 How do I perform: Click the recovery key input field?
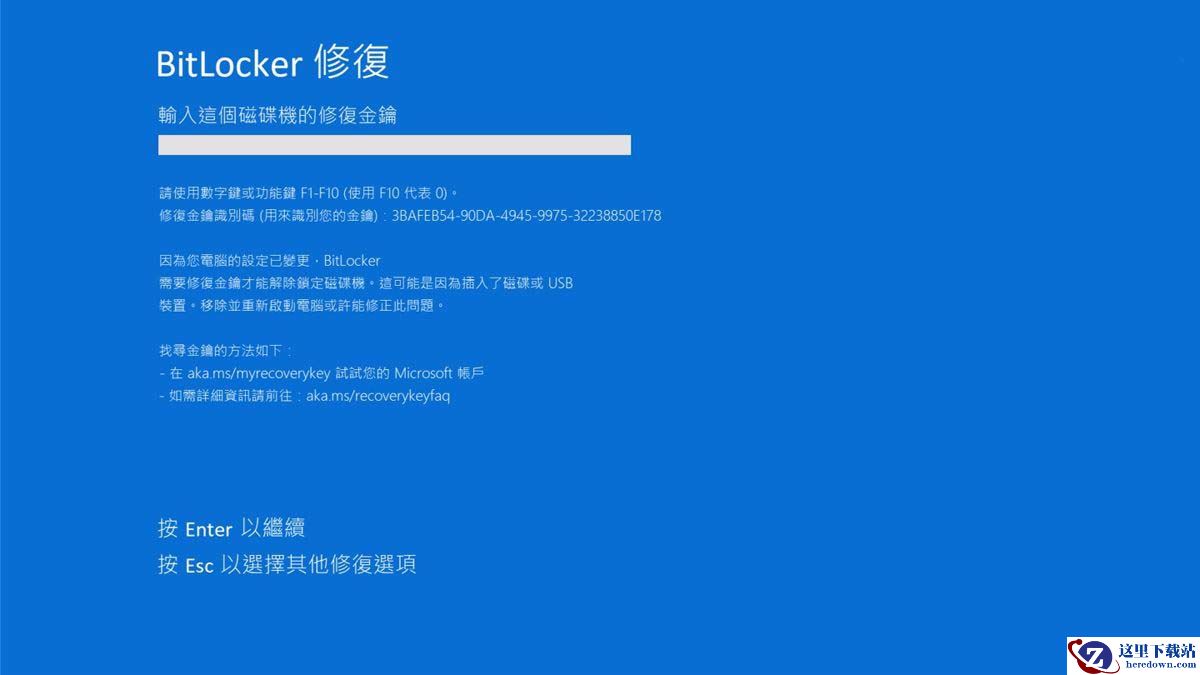(394, 145)
